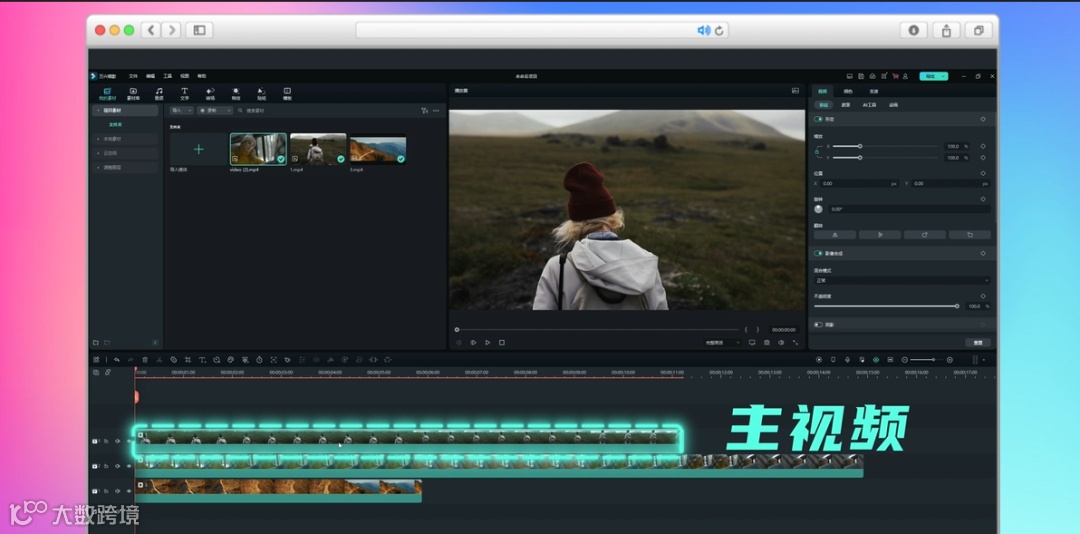Open the preview quality dropdown
Screen dimensions: 1080x534
coord(722,342)
